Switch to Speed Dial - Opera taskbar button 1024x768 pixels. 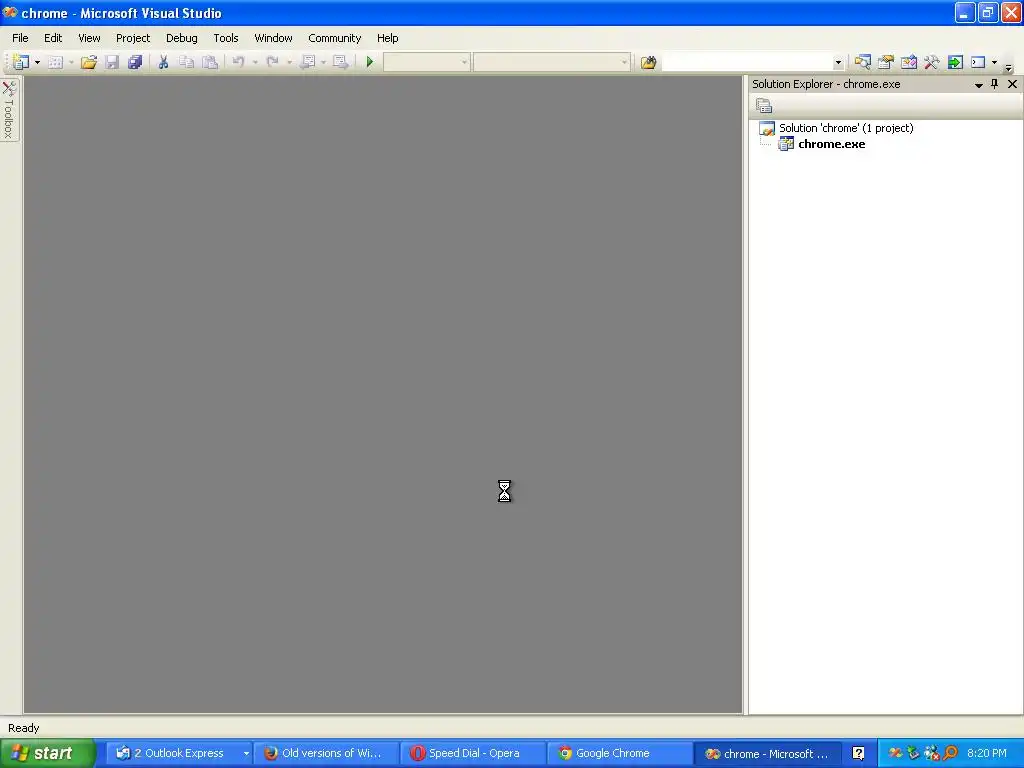coord(473,753)
